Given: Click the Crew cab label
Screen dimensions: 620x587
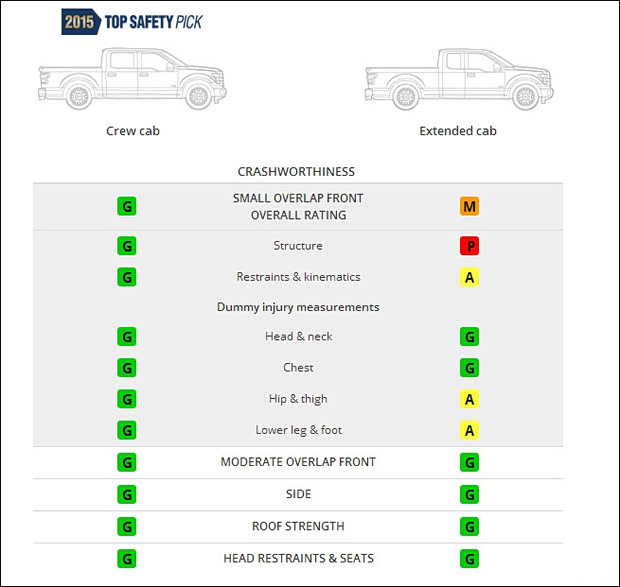Looking at the screenshot, I should pyautogui.click(x=132, y=131).
